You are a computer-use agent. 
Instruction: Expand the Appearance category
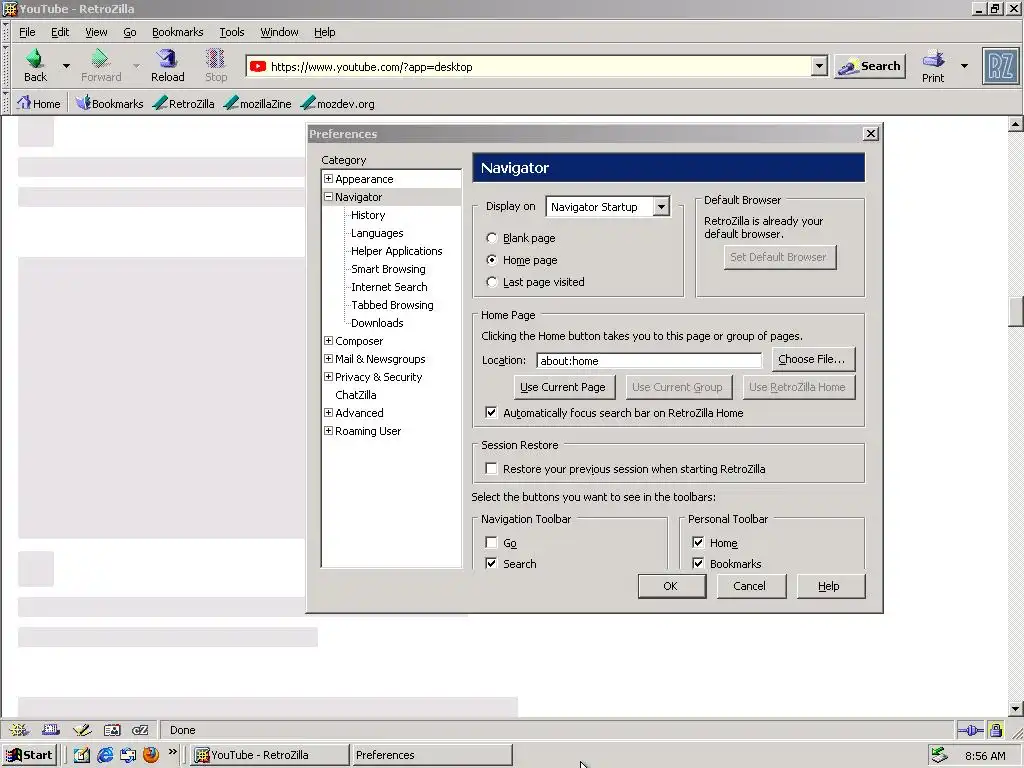(x=328, y=178)
